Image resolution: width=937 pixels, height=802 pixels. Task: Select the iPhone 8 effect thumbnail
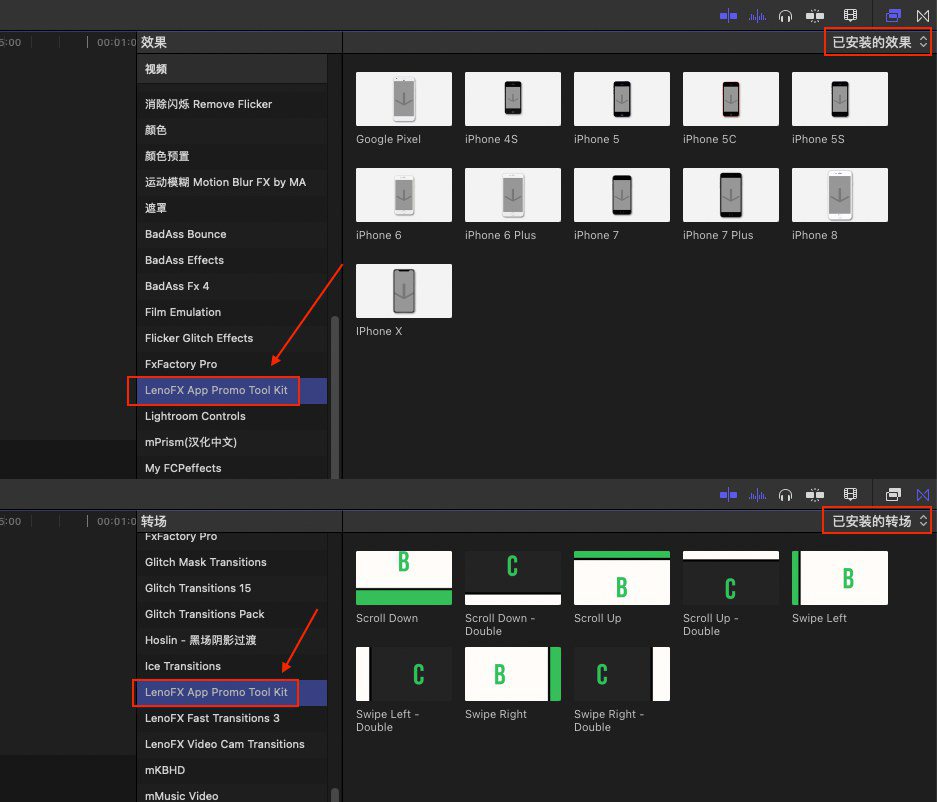[840, 195]
